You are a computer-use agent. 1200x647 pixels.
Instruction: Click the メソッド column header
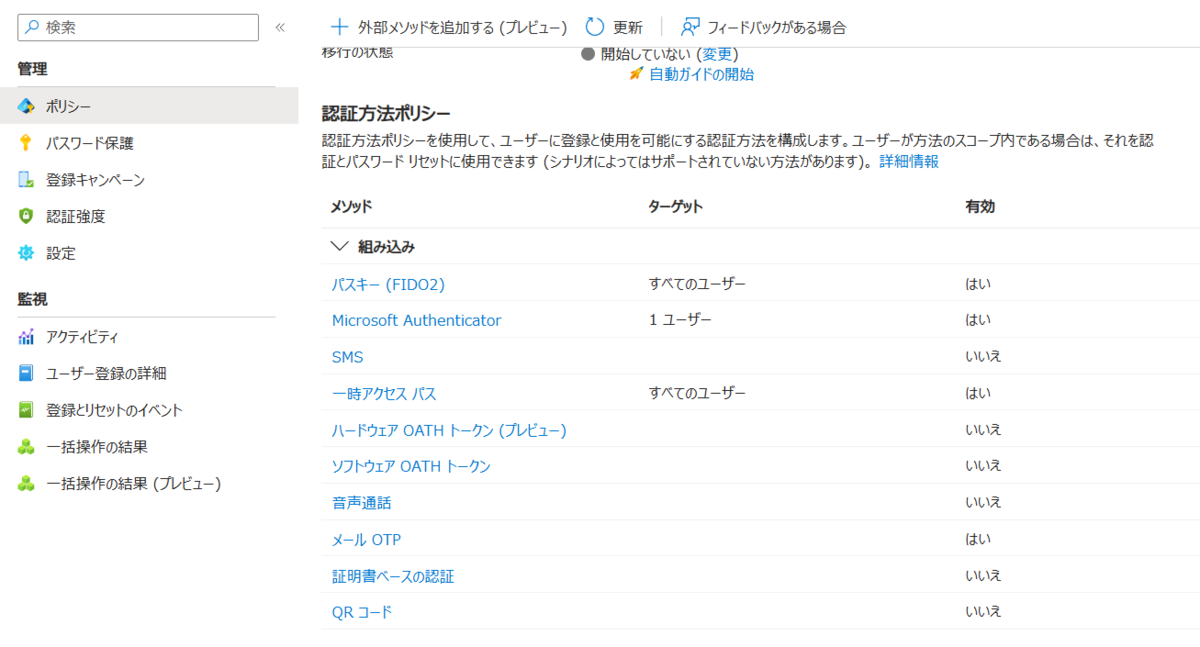(351, 207)
